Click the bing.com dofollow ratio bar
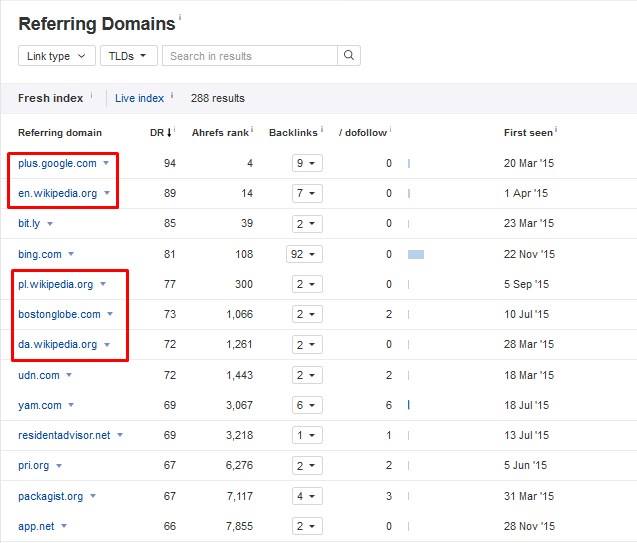This screenshot has height=543, width=637. point(416,254)
